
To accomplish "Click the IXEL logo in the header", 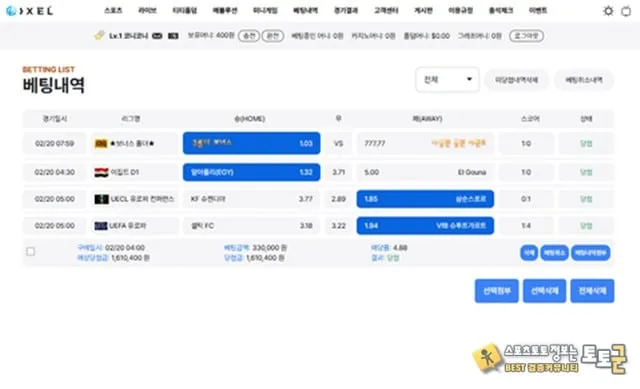I will (30, 11).
